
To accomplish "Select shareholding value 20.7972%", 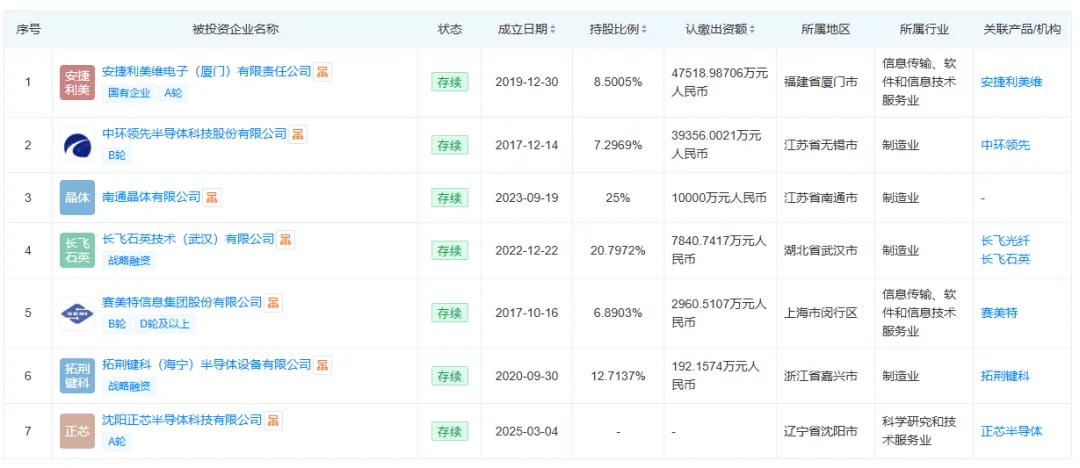I will pos(618,250).
